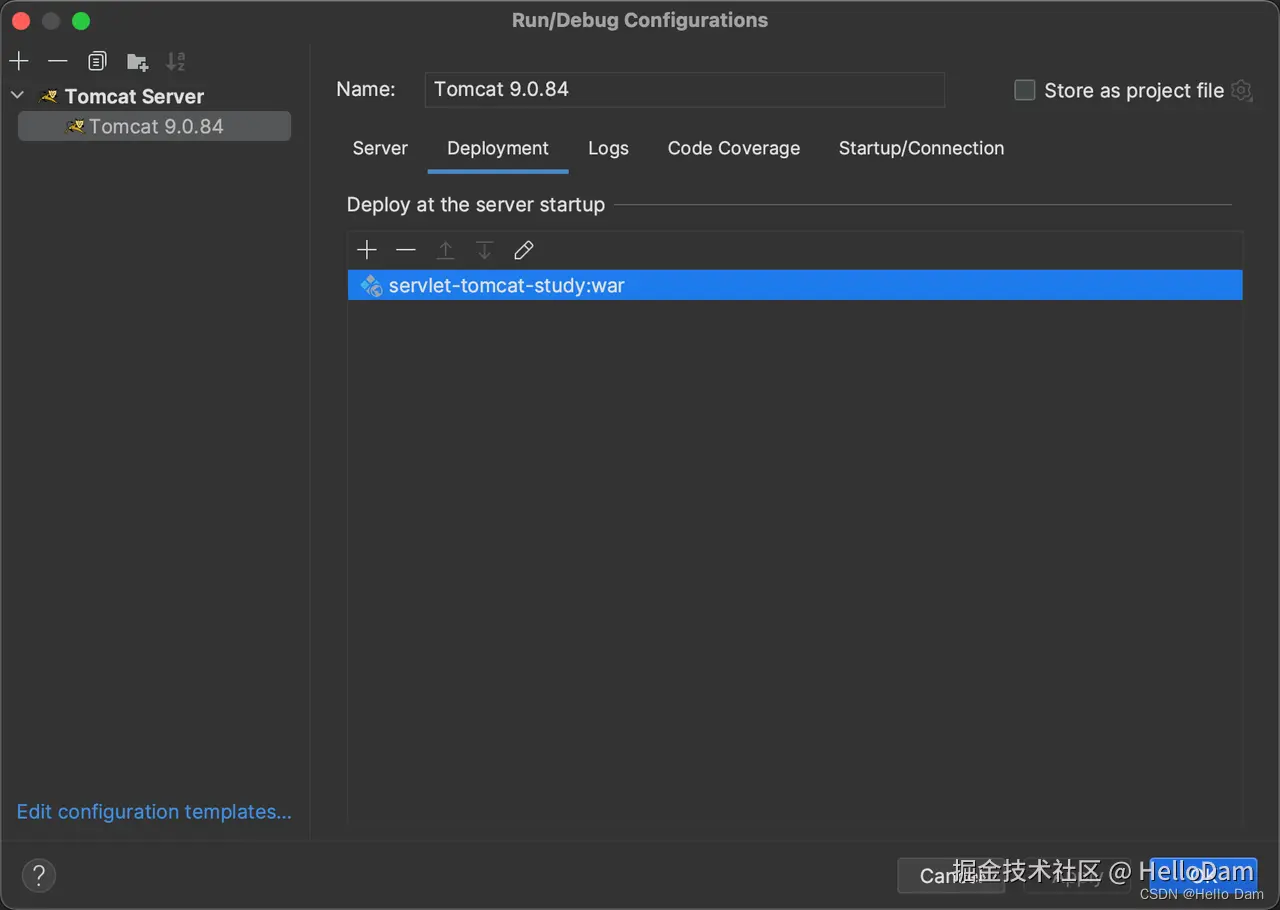Screen dimensions: 1280x910
Task: Click Edit configuration templates link
Action: [154, 812]
